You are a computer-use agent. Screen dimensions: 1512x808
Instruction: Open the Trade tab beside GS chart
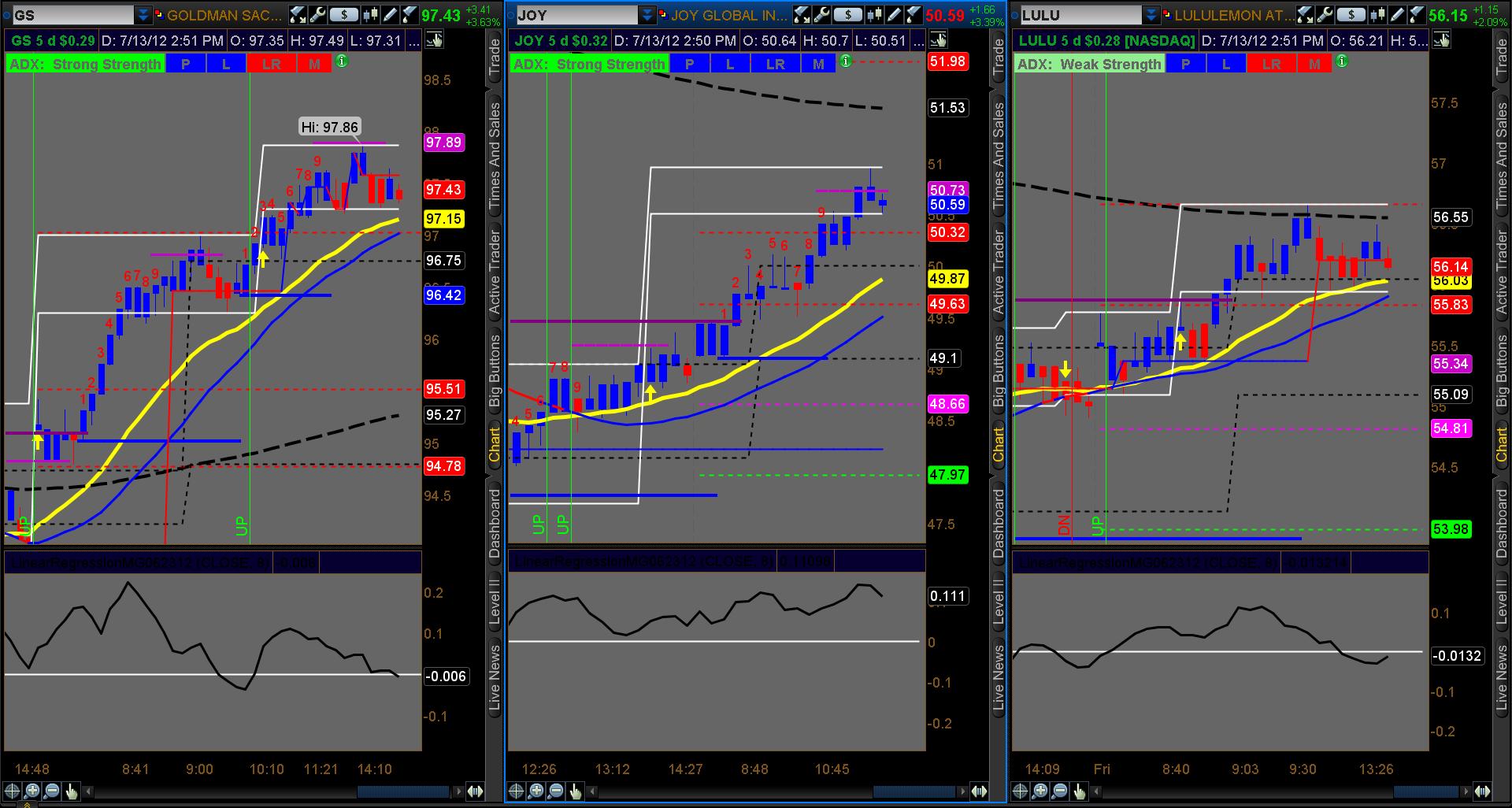[x=495, y=57]
